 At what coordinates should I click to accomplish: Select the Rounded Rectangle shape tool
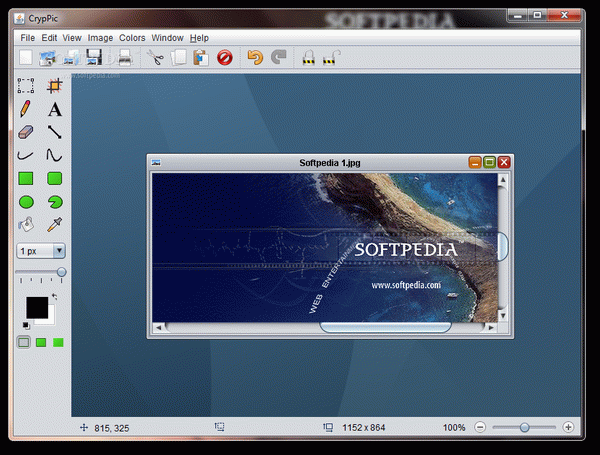[x=54, y=179]
